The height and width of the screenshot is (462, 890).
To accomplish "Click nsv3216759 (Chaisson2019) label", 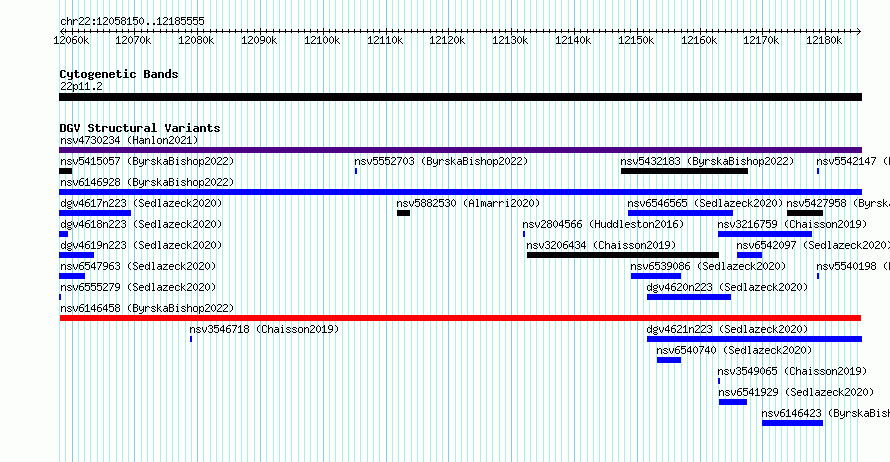I will point(792,224).
